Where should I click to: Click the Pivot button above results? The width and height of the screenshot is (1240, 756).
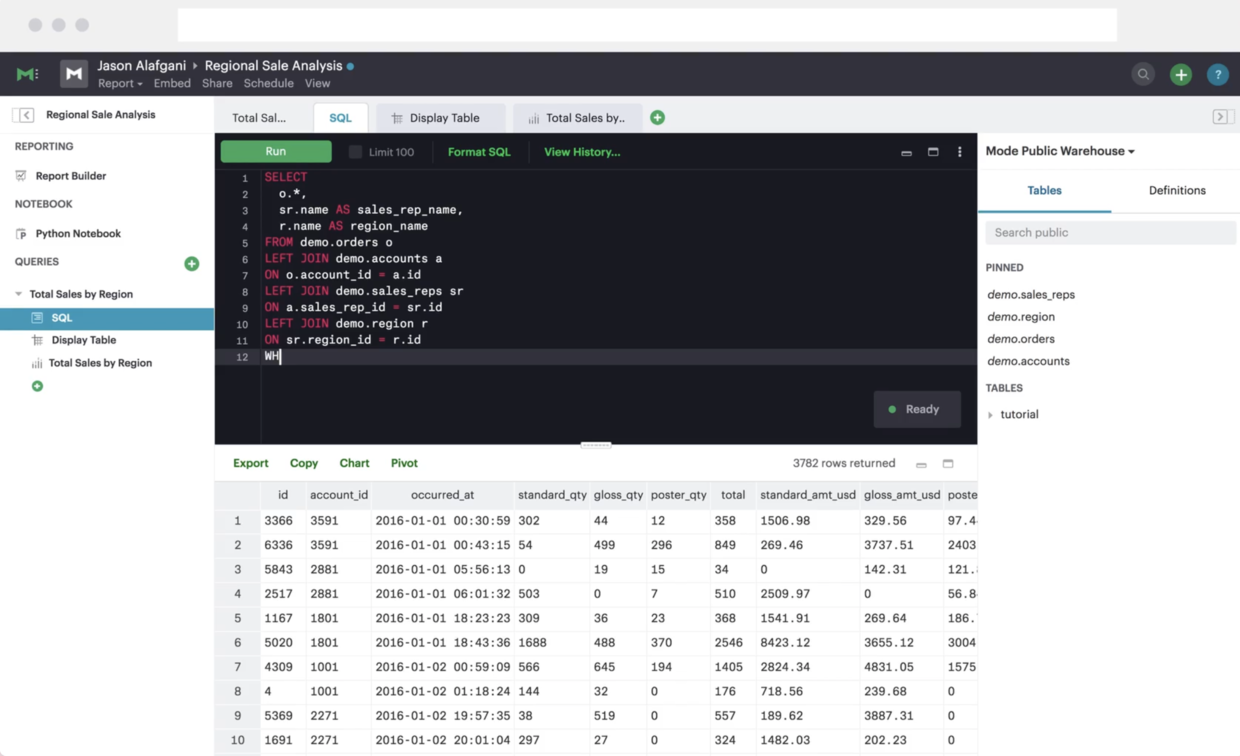pos(404,463)
